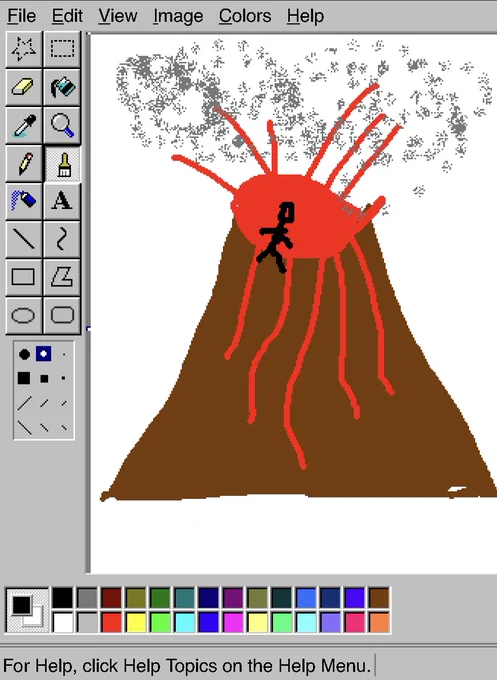Open the File menu
Viewport: 497px width, 680px height.
pos(21,16)
